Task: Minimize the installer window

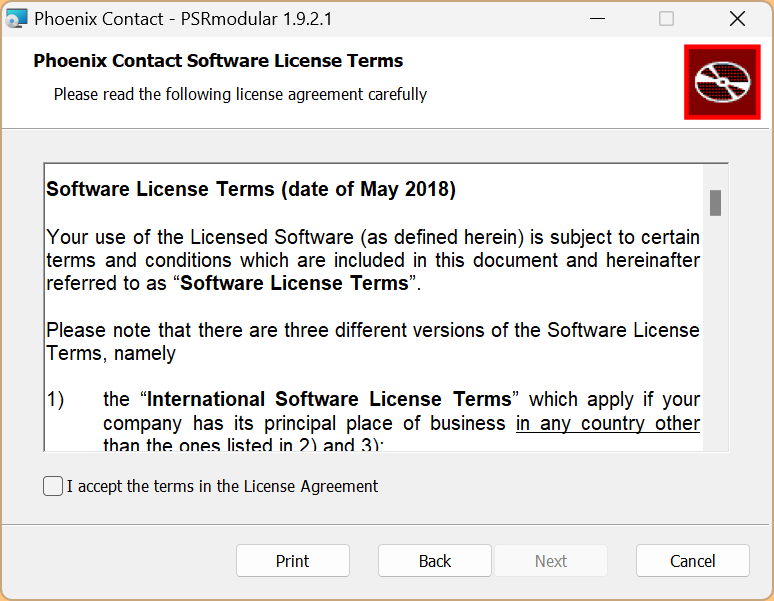Action: pos(597,19)
